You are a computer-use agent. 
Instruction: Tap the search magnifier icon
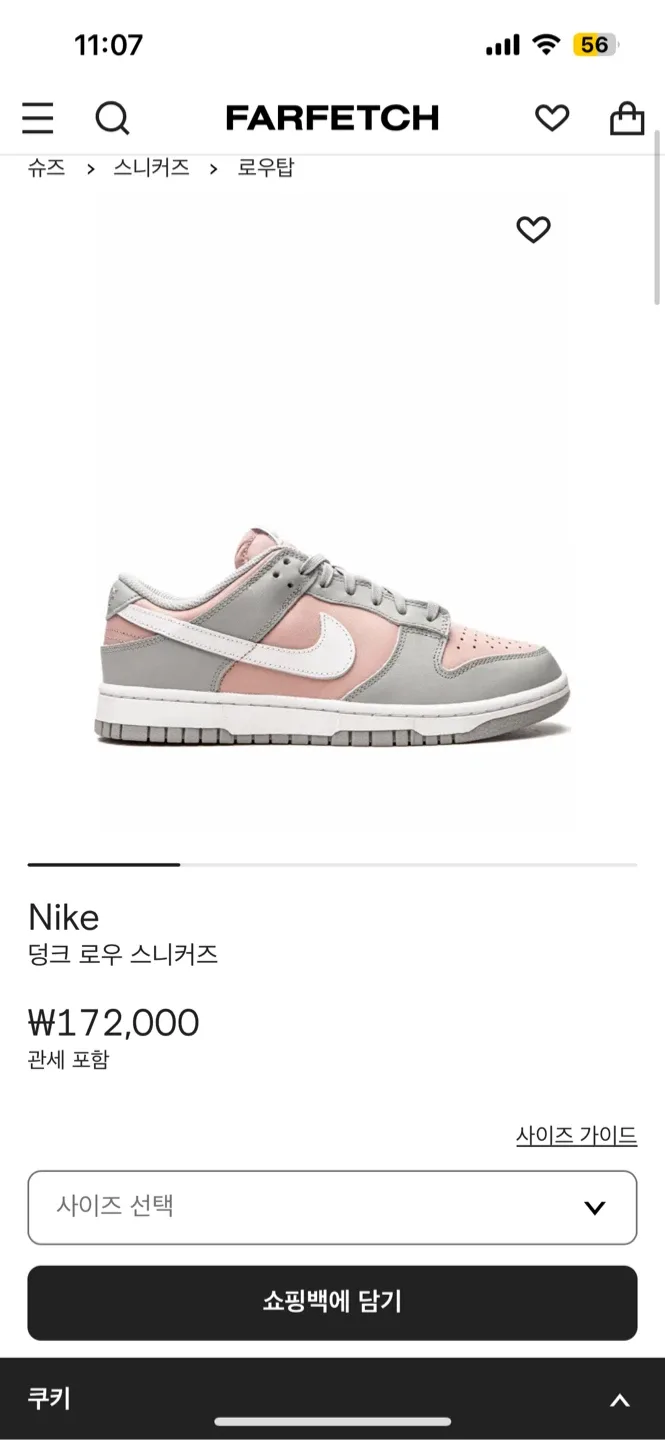(112, 118)
